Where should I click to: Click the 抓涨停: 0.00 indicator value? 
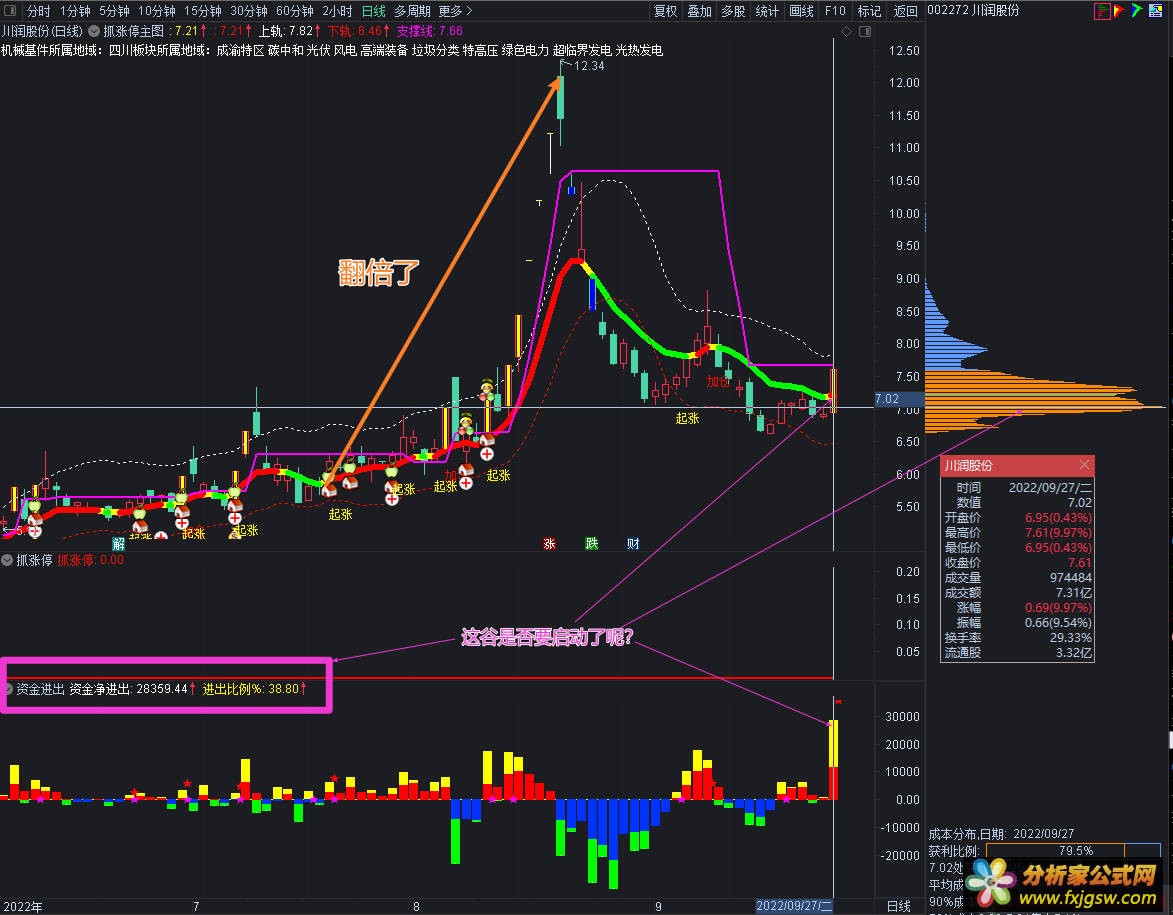[91, 560]
